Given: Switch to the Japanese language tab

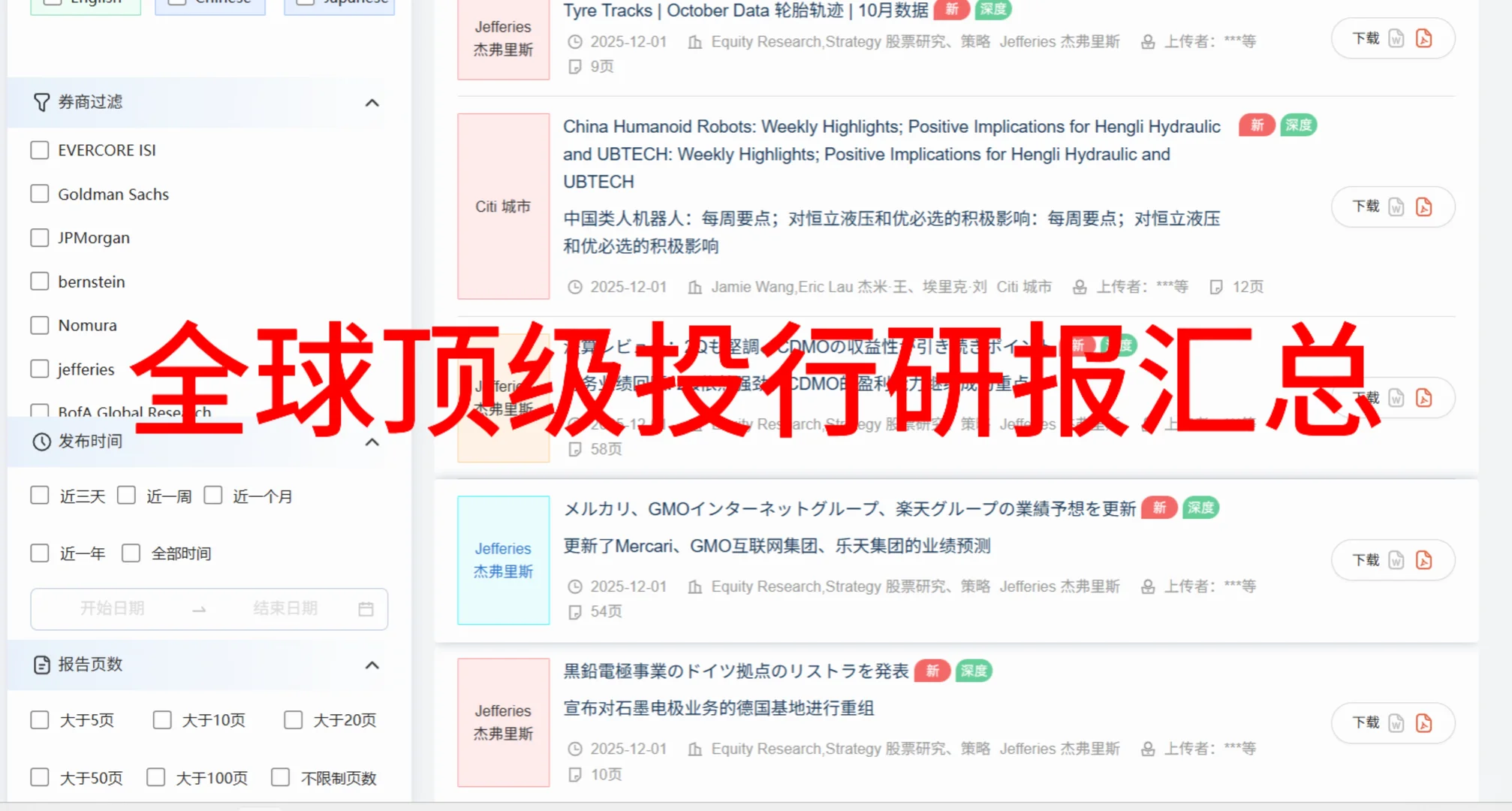Looking at the screenshot, I should click(339, 4).
